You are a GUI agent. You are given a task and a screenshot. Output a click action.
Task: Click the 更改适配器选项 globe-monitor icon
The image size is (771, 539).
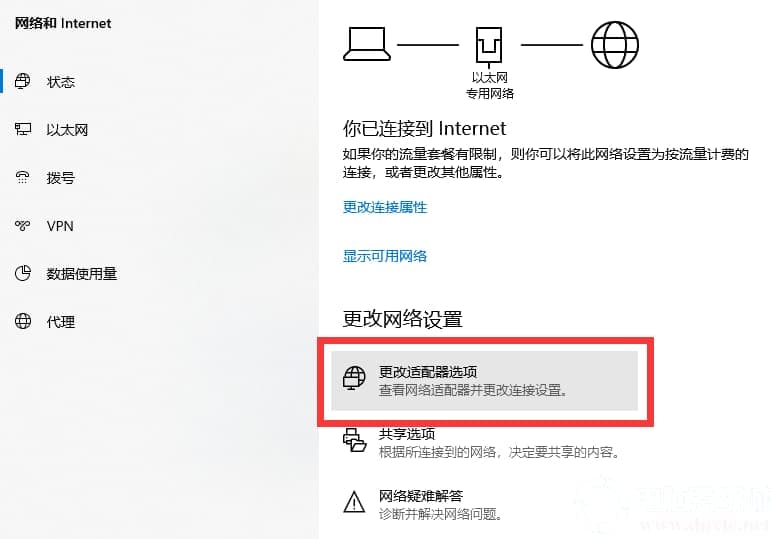click(354, 378)
